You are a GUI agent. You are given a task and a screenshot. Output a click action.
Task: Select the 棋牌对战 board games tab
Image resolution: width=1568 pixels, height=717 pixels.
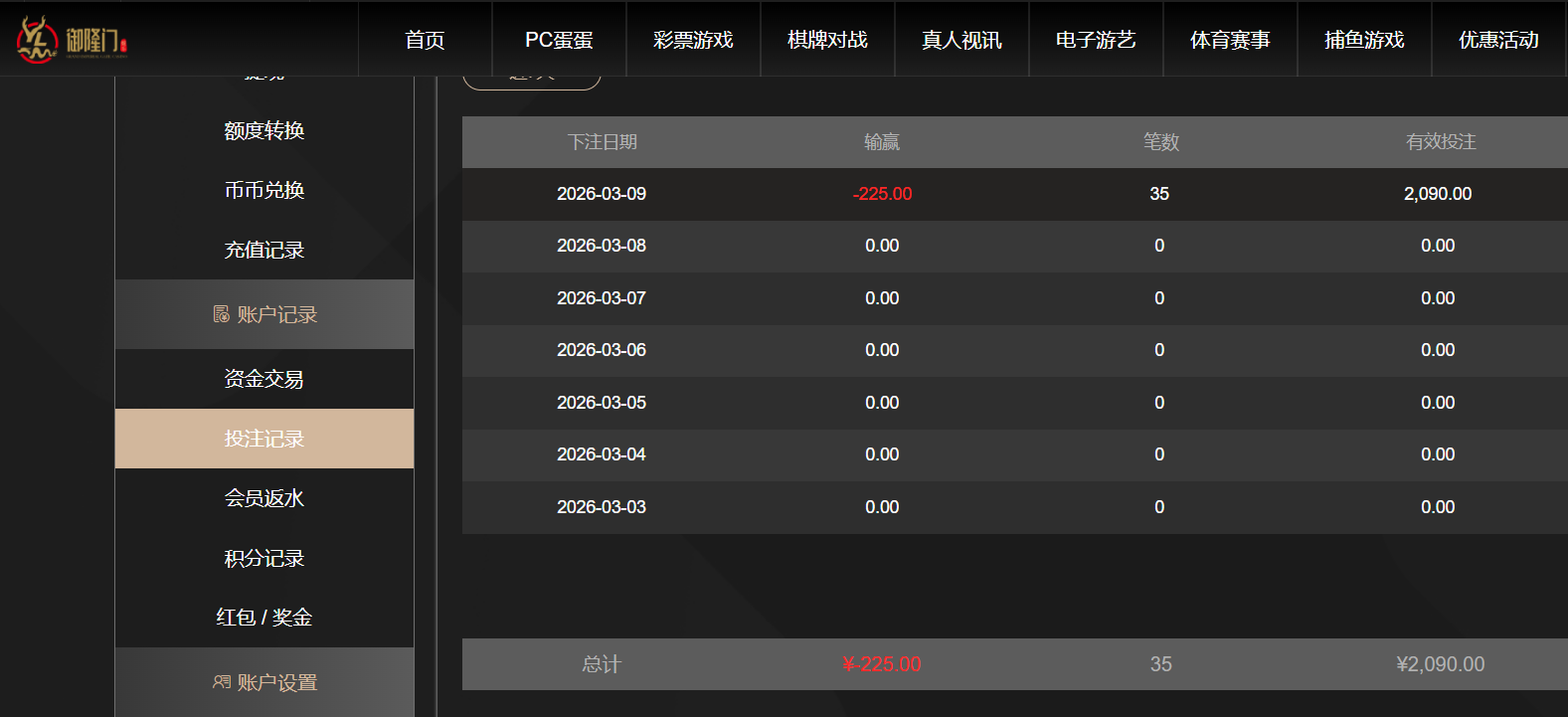click(x=827, y=39)
